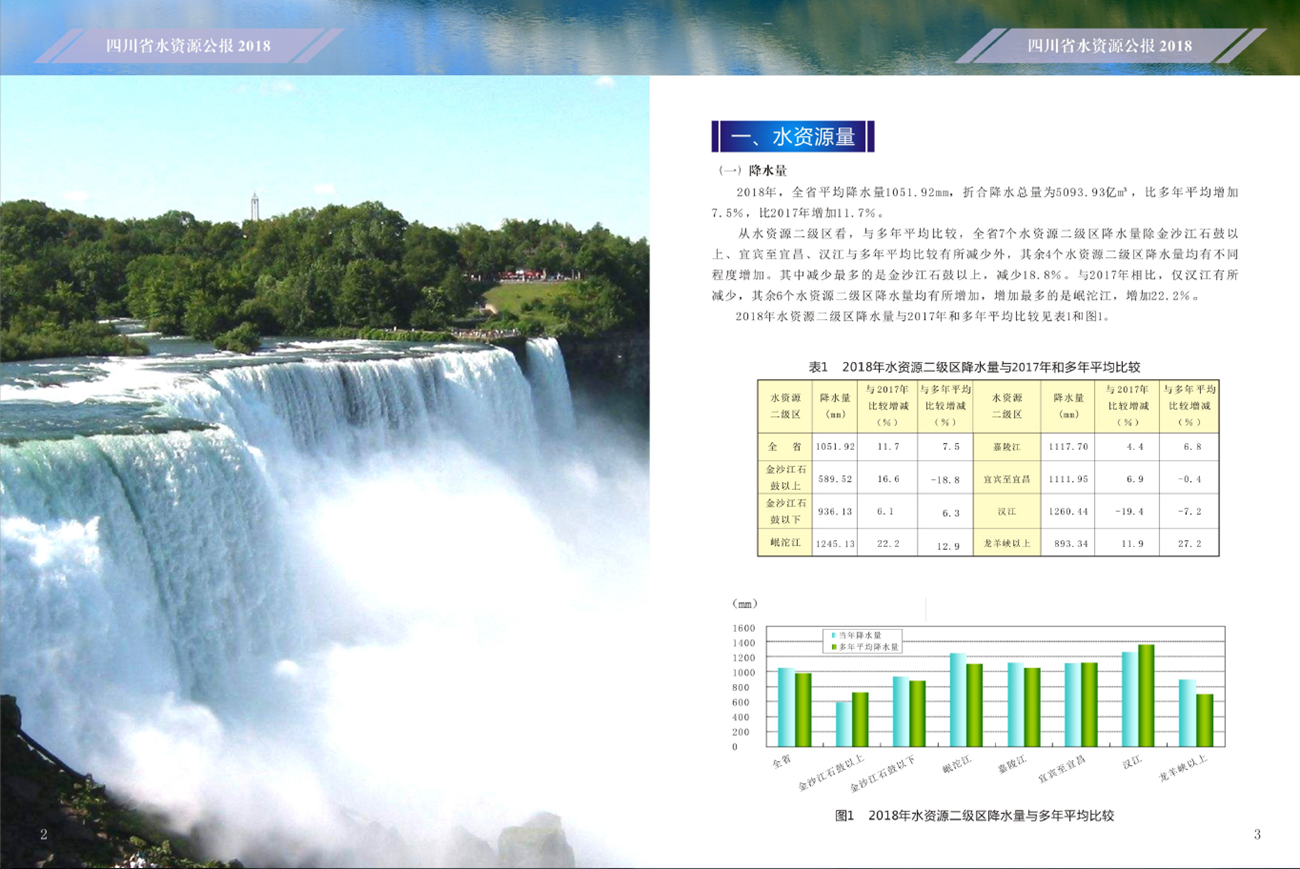Click the chart x-axis label 汉江

(1132, 763)
